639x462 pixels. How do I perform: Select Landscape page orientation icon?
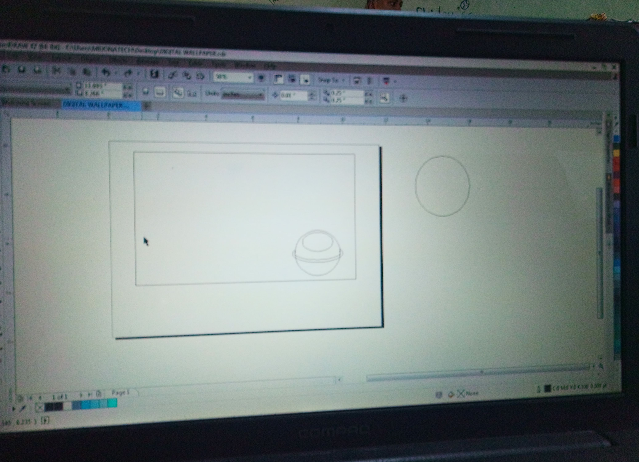[x=159, y=92]
